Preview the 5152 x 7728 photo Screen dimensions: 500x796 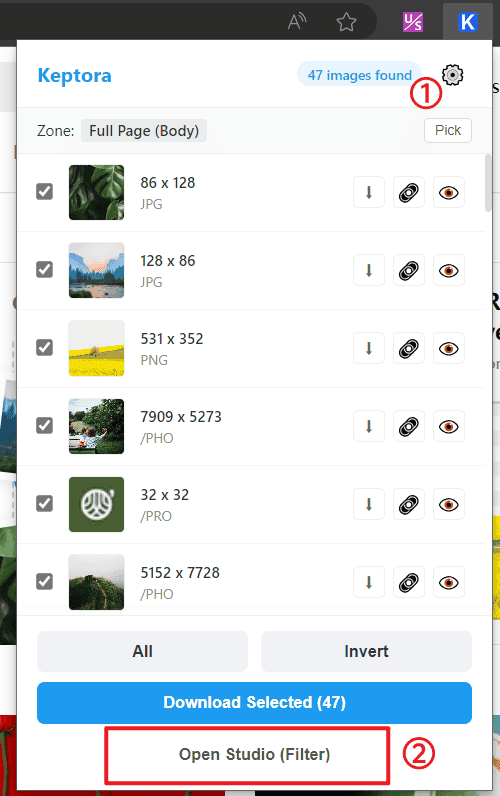tap(449, 582)
